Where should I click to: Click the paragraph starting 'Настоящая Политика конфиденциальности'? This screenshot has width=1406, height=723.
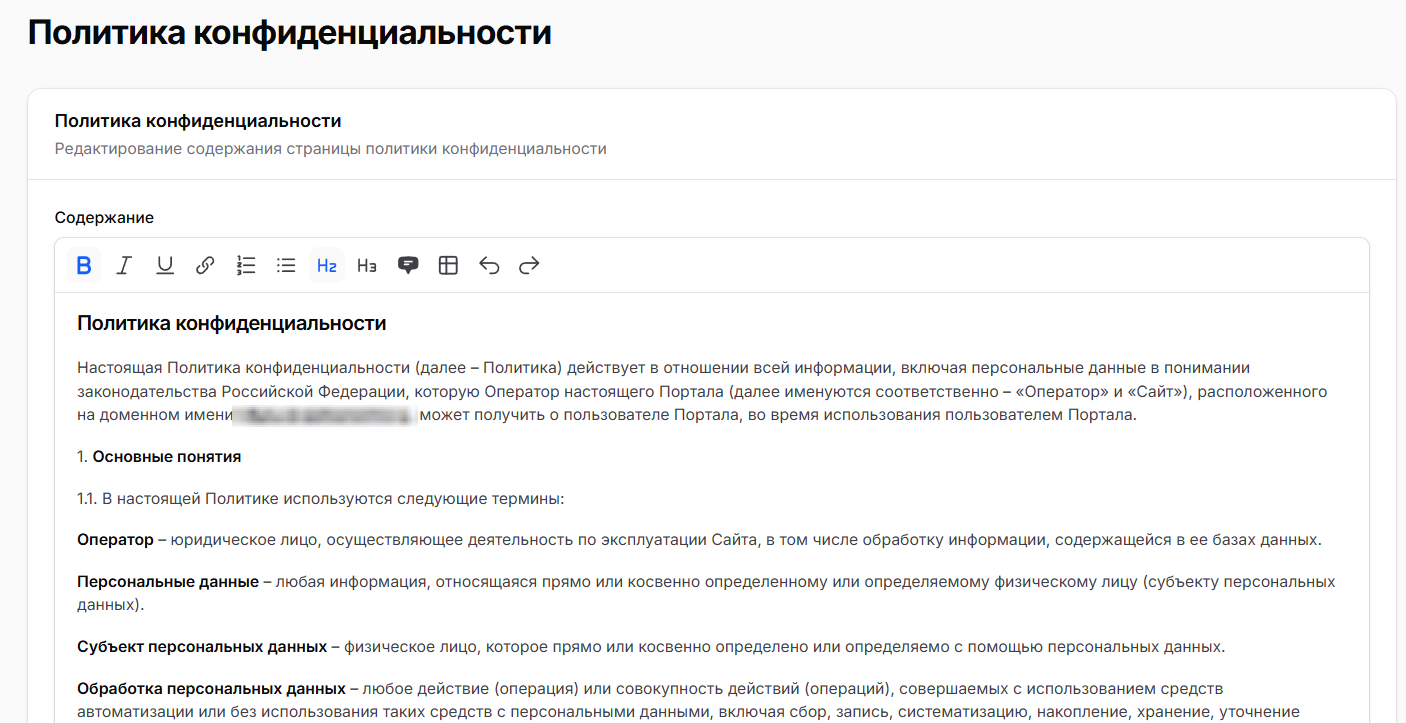[x=702, y=392]
